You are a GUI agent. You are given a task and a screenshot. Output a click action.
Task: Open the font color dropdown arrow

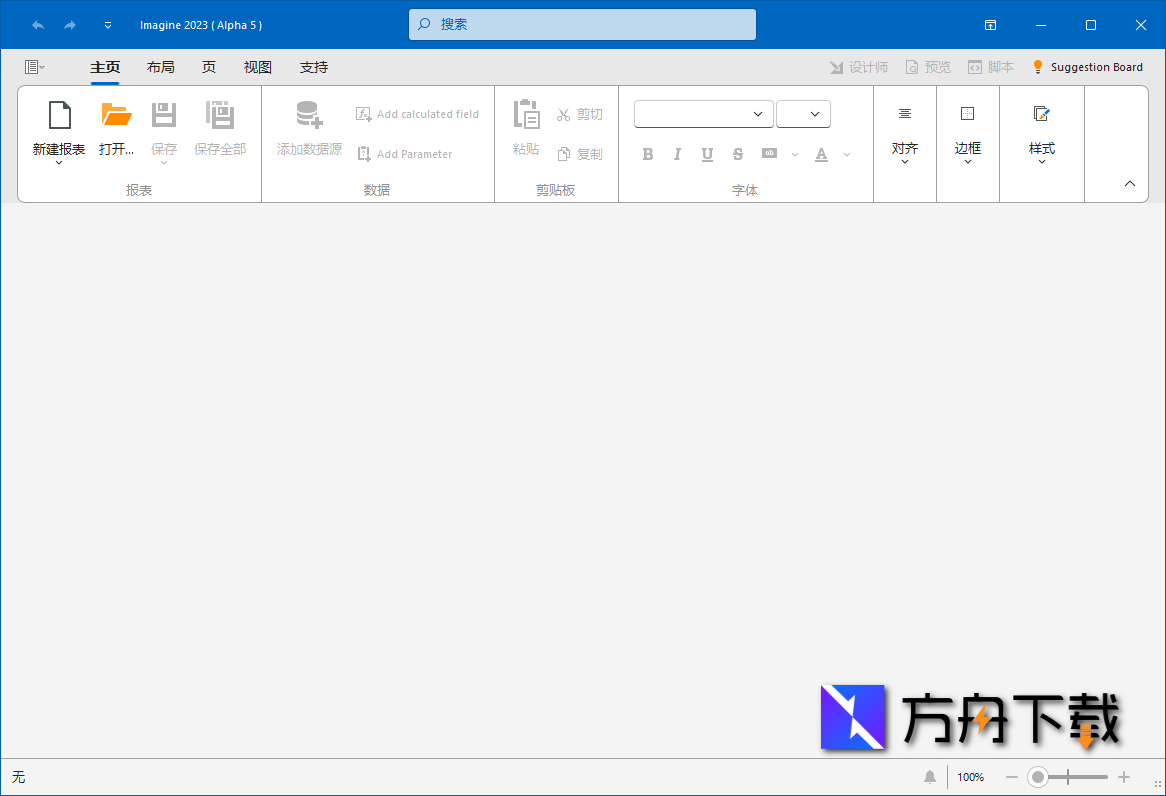[846, 154]
